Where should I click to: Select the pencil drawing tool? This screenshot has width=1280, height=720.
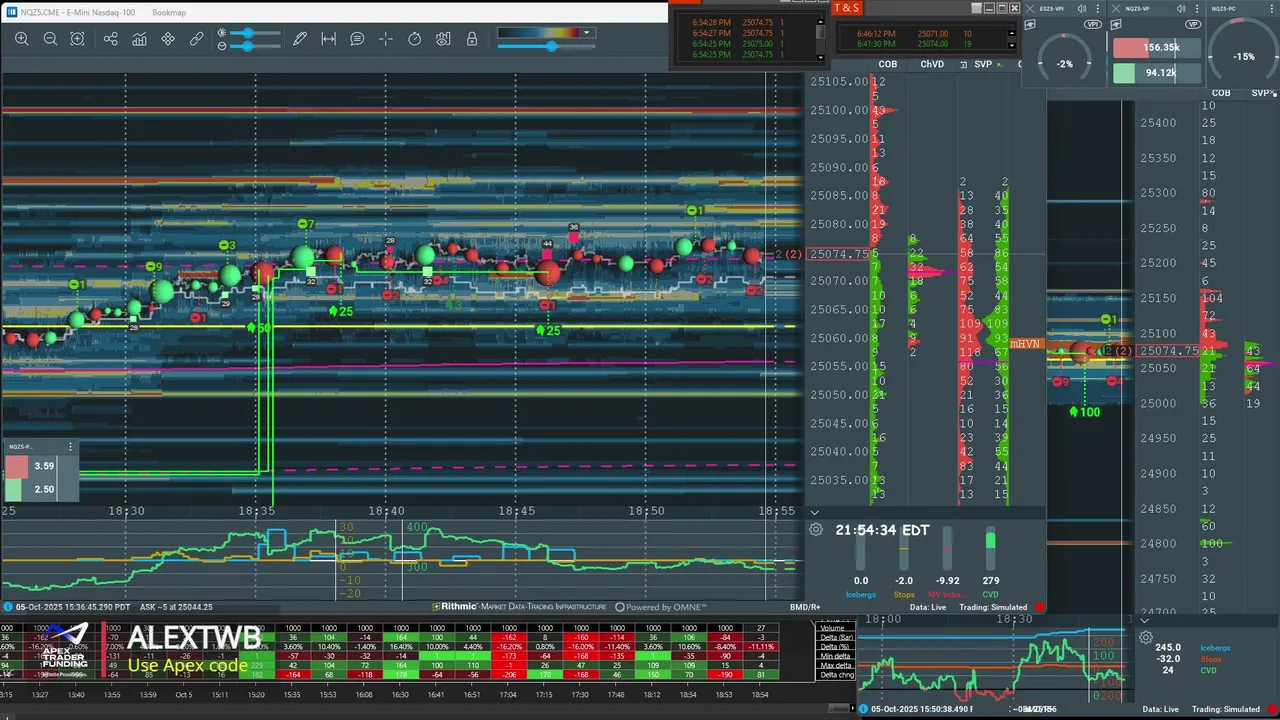click(x=300, y=39)
